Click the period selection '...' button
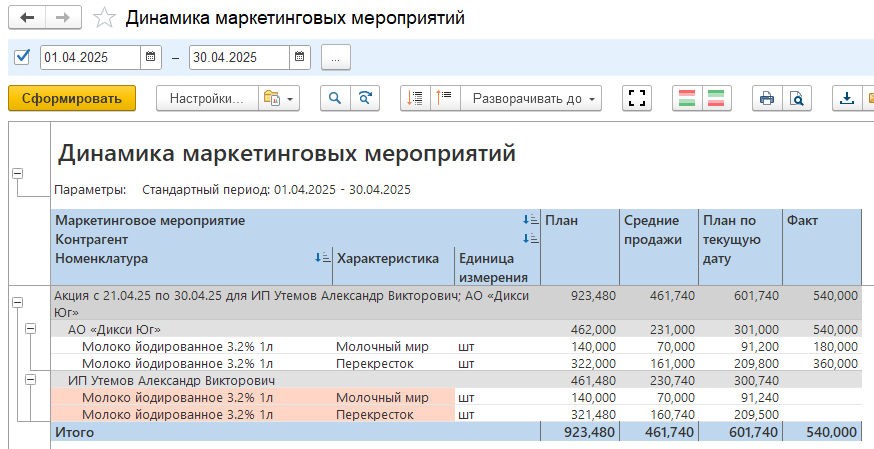The width and height of the screenshot is (874, 449). 335,58
